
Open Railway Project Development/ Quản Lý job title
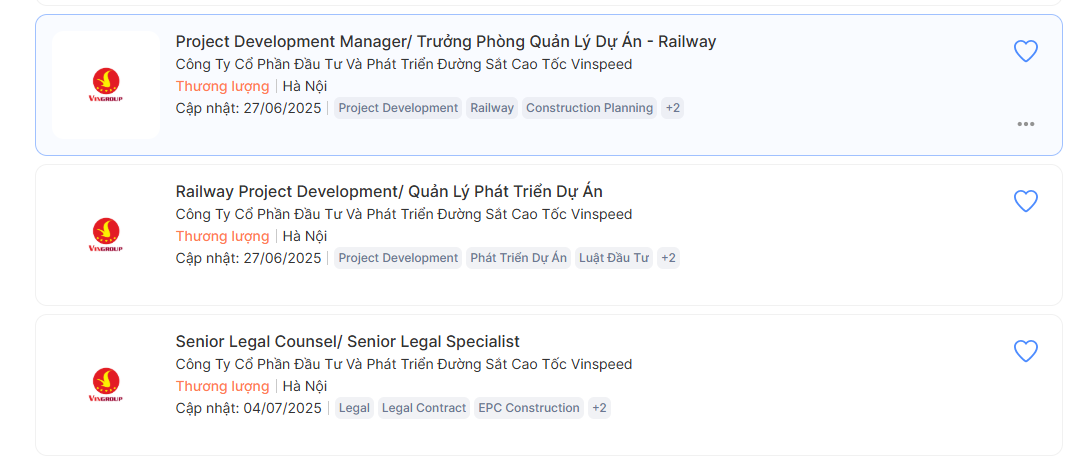click(389, 192)
